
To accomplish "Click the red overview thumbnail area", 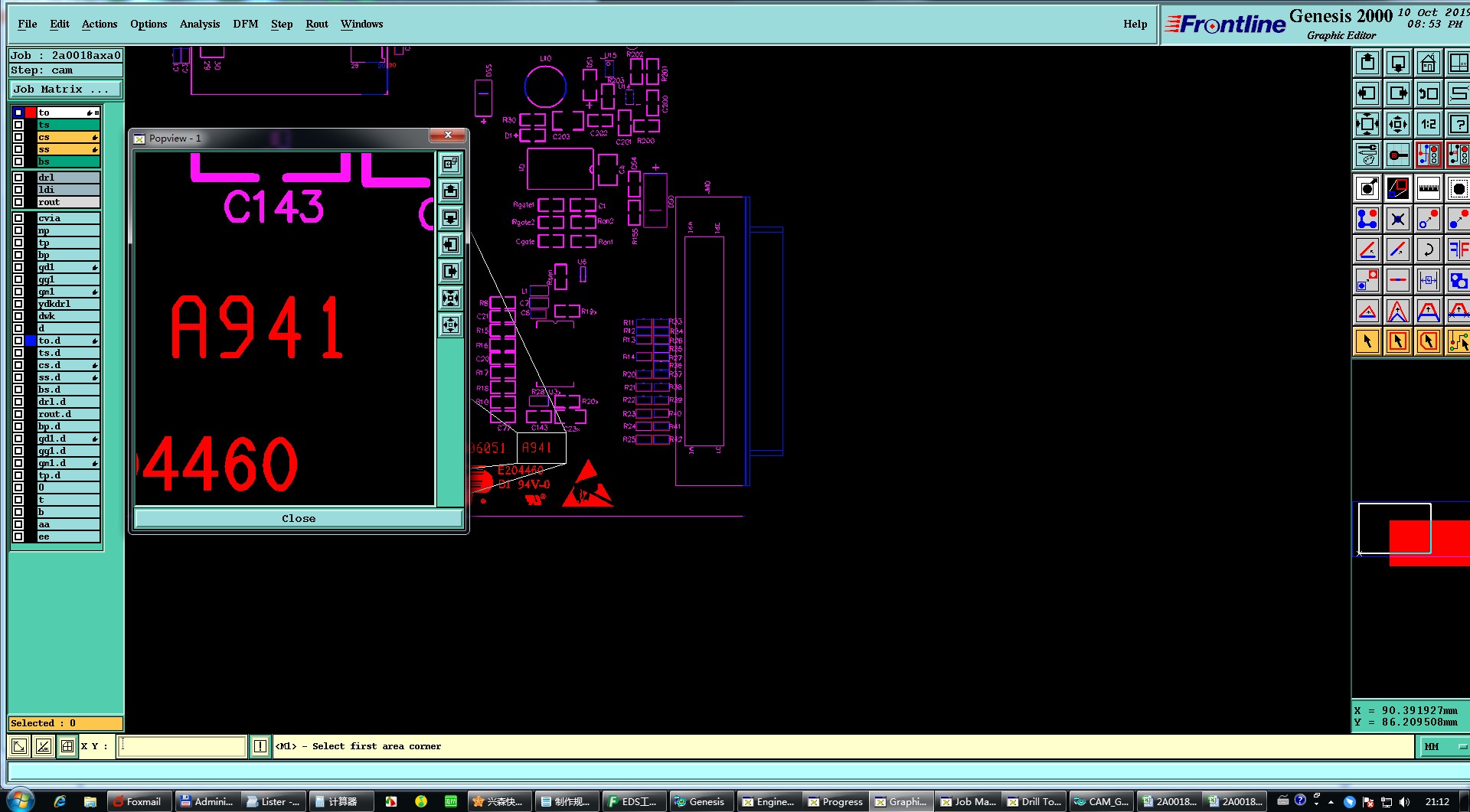I will click(x=1429, y=543).
